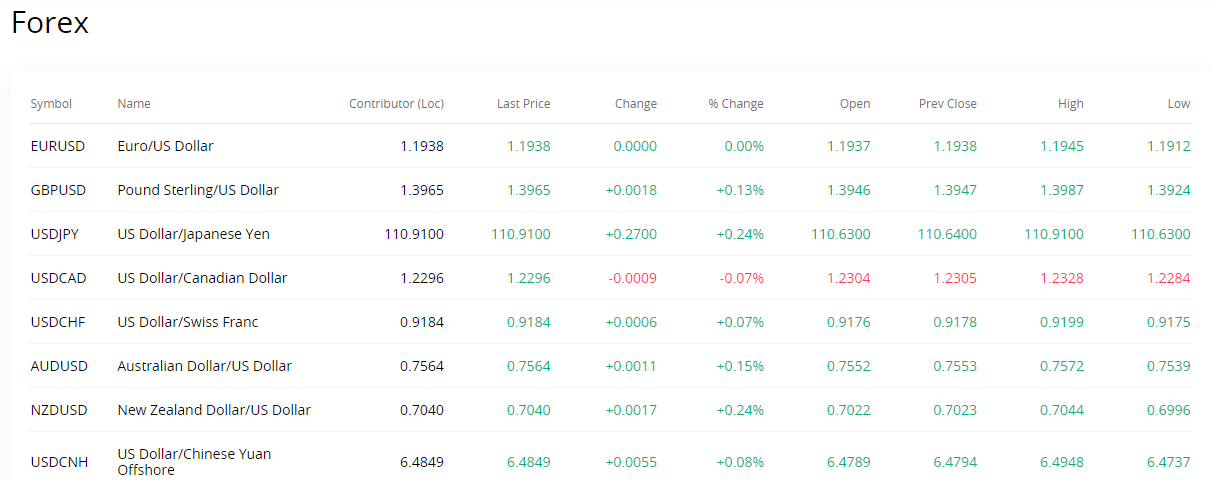Viewport: 1211px width, 480px height.
Task: Select the USDJPY symbol
Action: pyautogui.click(x=55, y=234)
